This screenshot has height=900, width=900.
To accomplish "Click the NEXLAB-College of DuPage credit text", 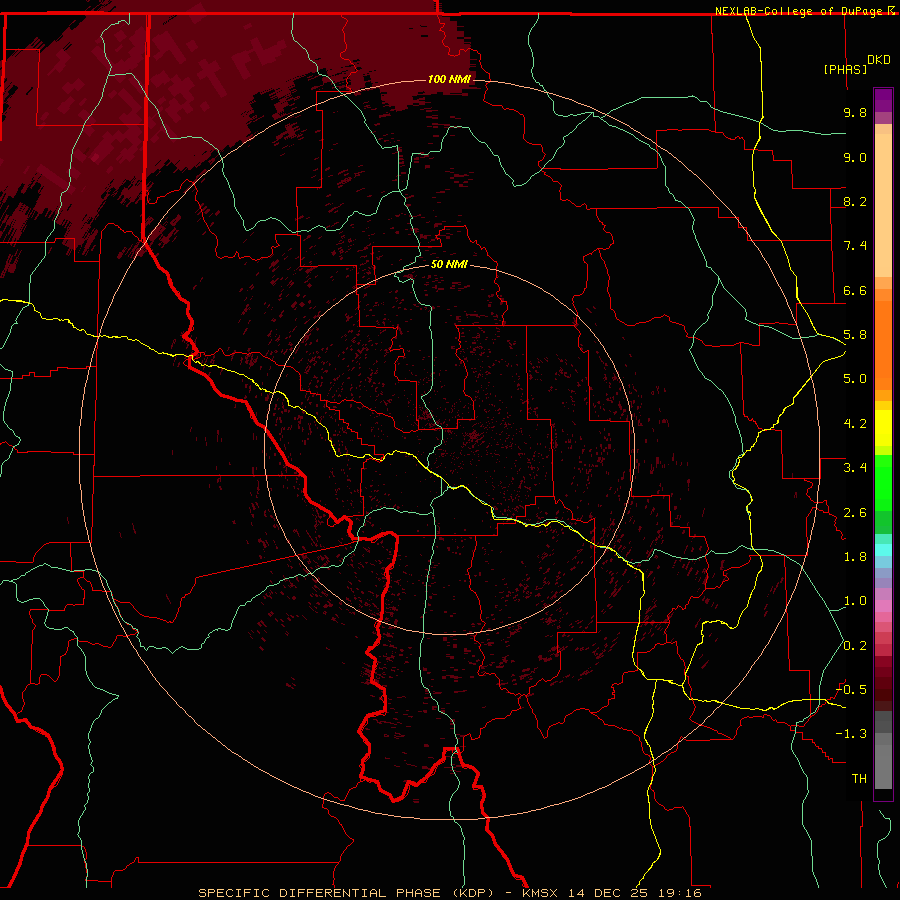I will pos(800,11).
